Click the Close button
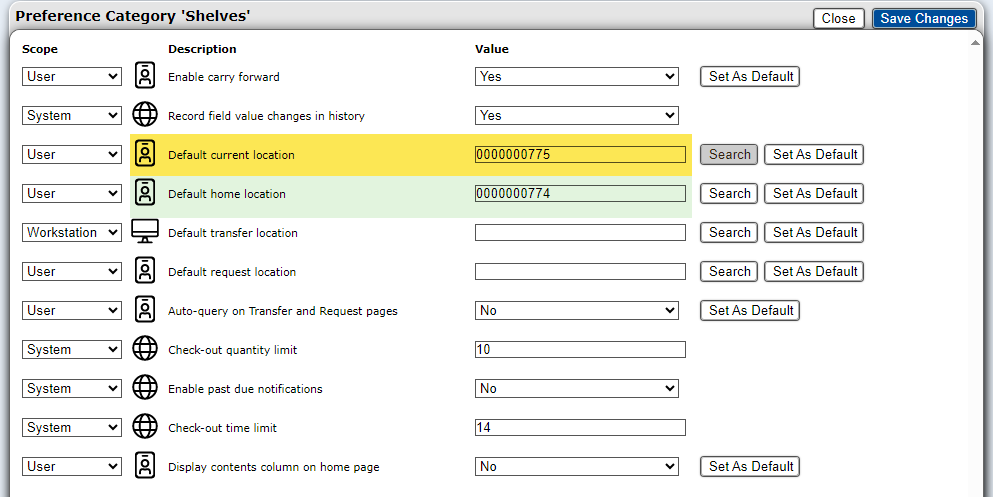 (838, 18)
